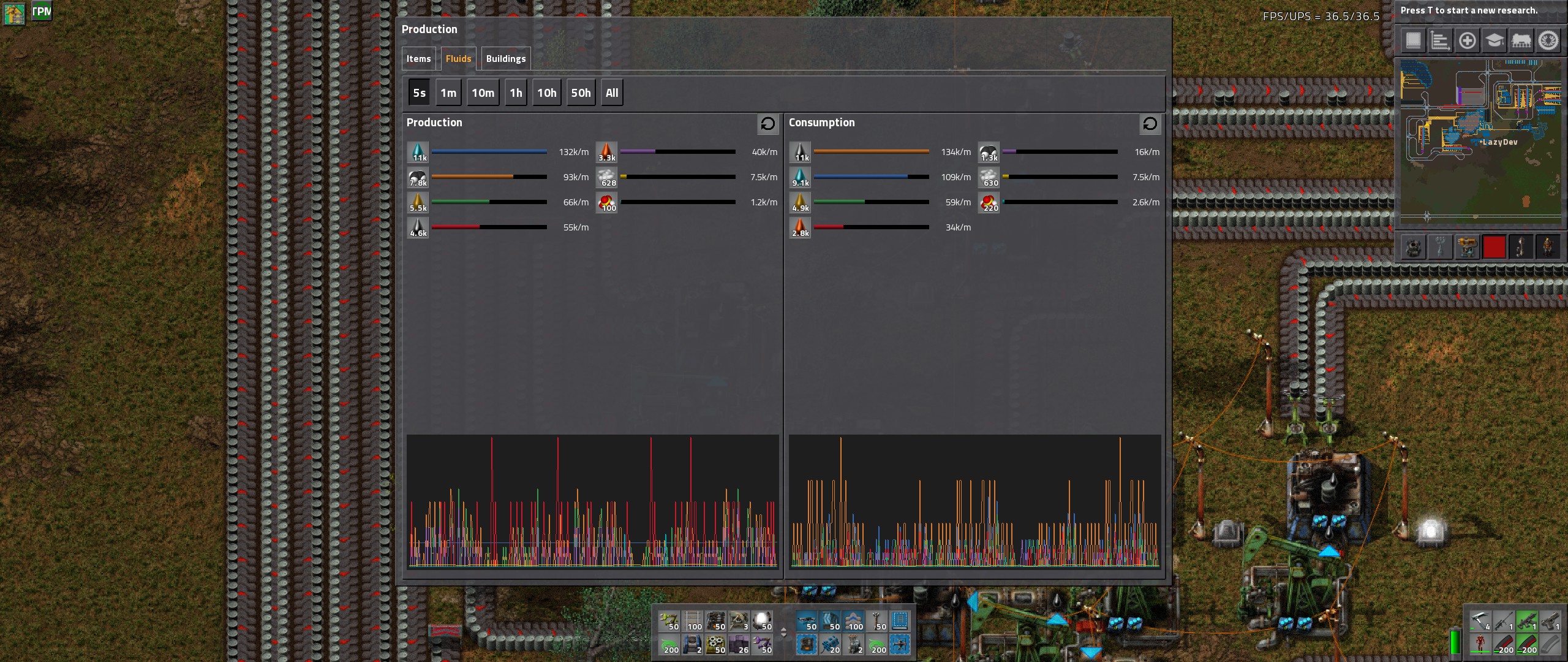Image resolution: width=1568 pixels, height=662 pixels.
Task: Open the gear-shaped menu button
Action: pos(1548,41)
